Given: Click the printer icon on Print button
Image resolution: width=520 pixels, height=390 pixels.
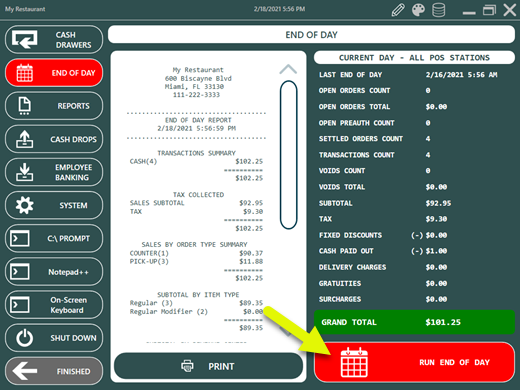Looking at the screenshot, I should pyautogui.click(x=187, y=366).
